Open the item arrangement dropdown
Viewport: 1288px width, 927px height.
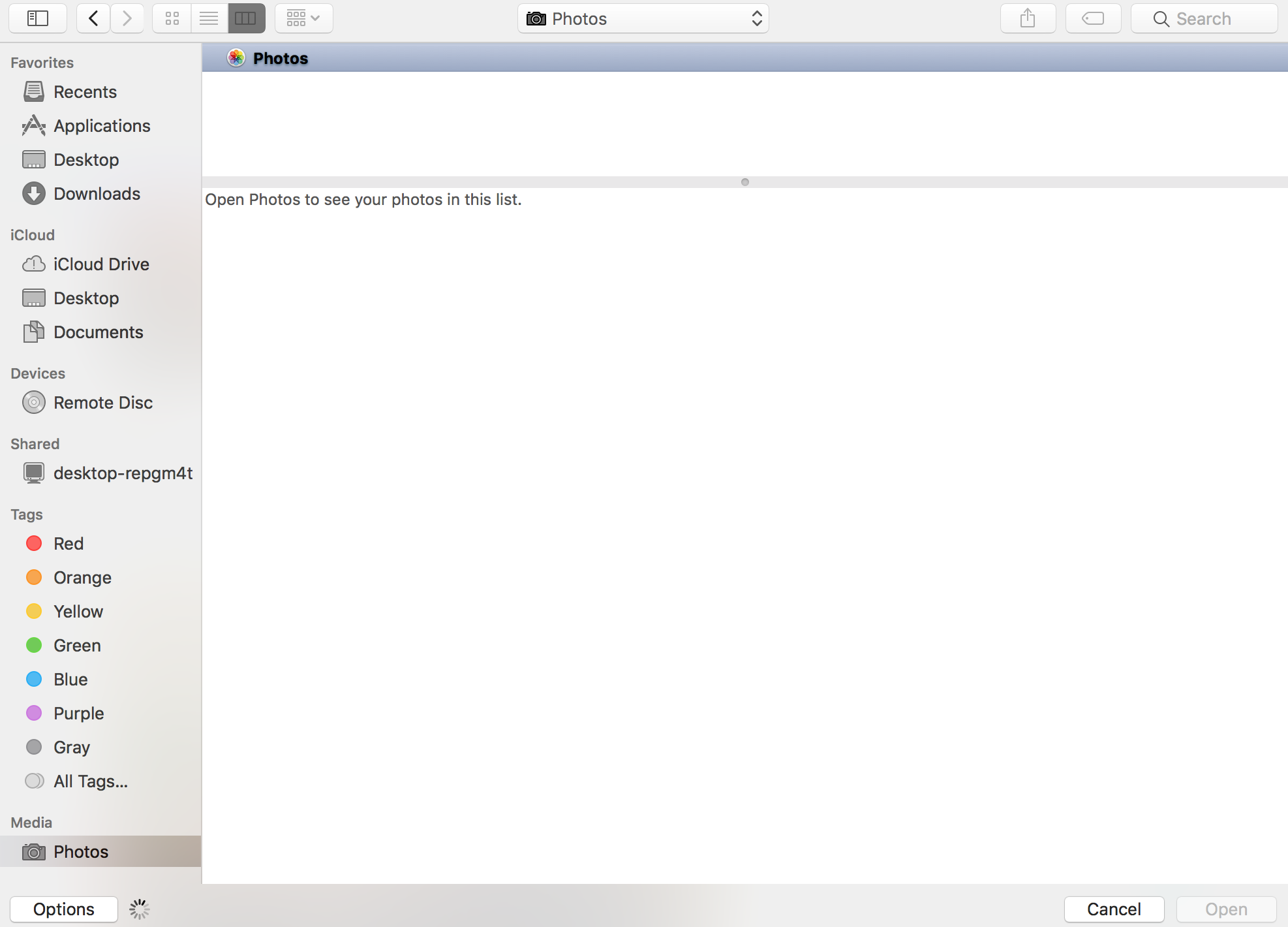pos(303,18)
